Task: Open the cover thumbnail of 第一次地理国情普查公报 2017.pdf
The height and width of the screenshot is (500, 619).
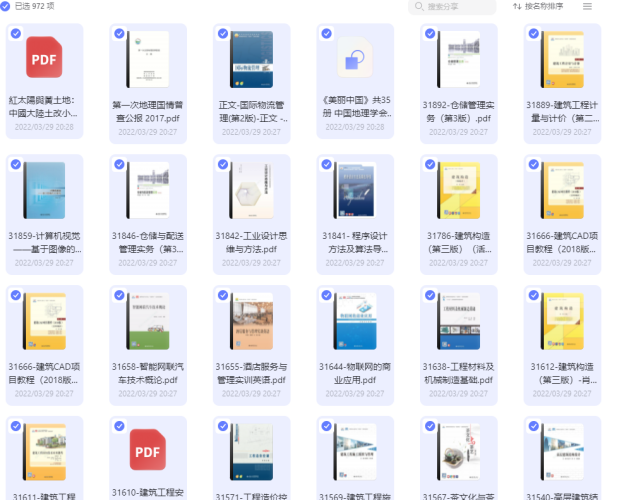Action: 148,60
